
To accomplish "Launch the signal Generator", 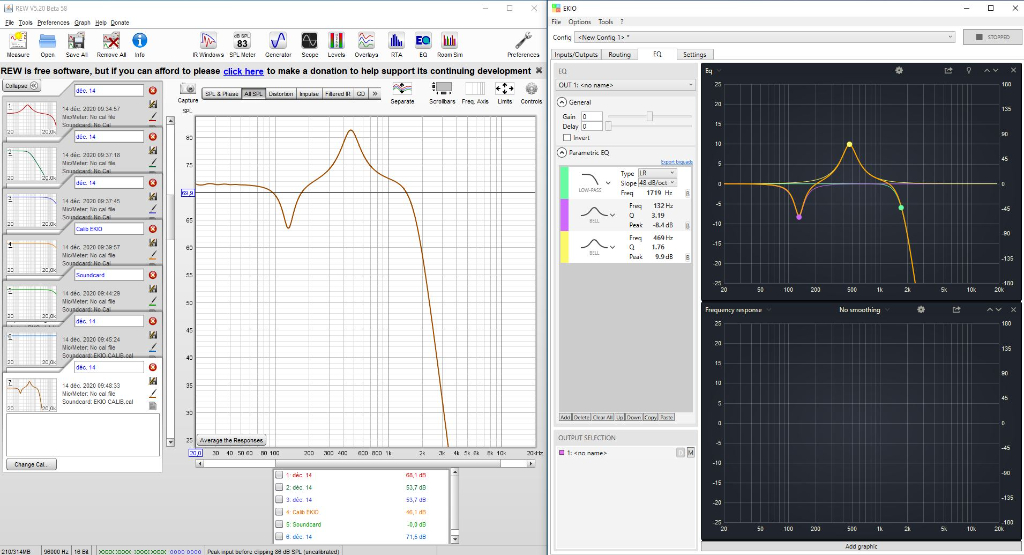I will click(x=278, y=40).
